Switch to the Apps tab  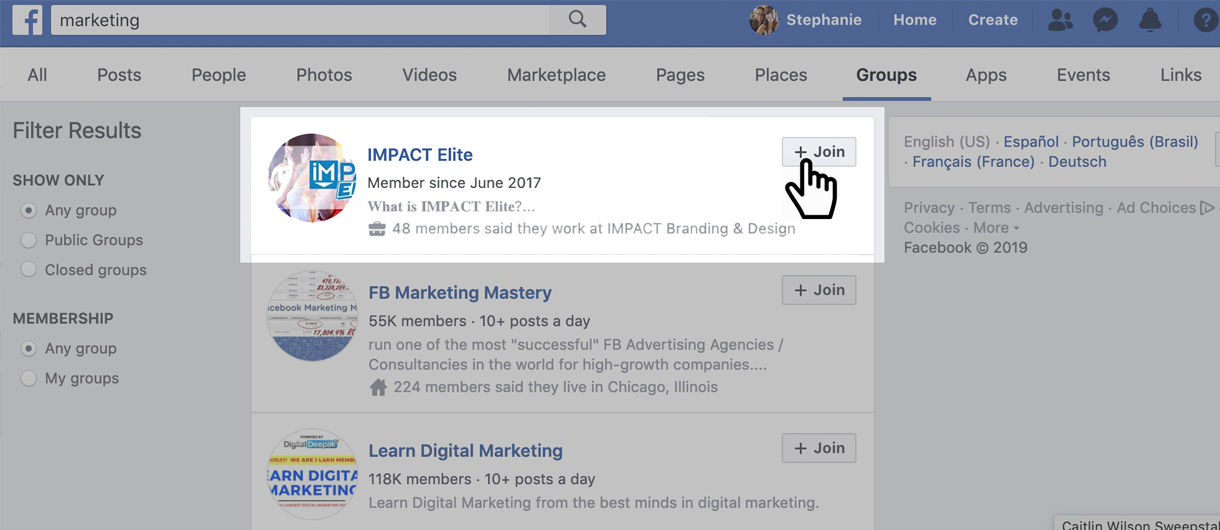(x=986, y=75)
